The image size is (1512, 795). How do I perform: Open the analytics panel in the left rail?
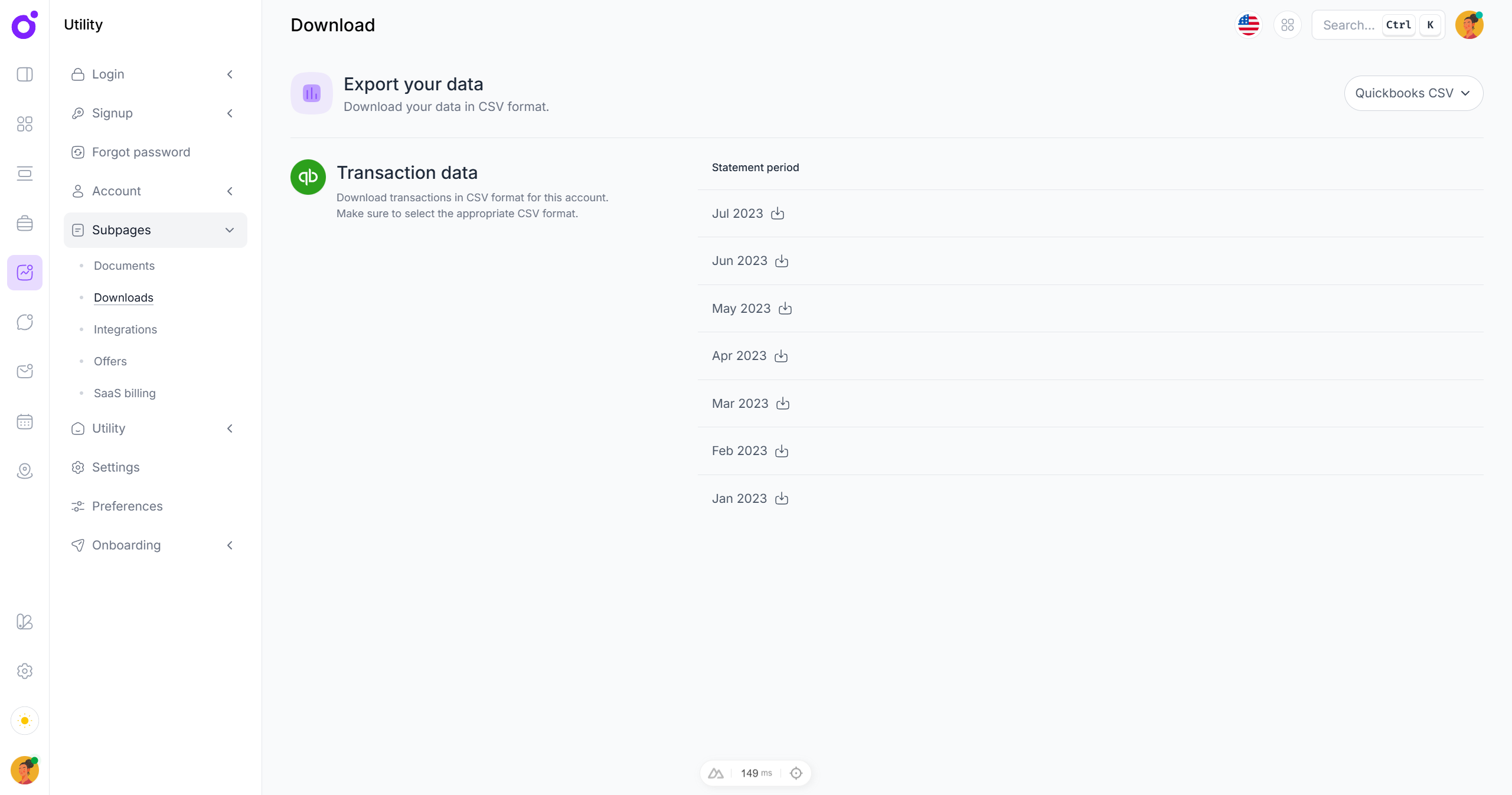(x=25, y=272)
